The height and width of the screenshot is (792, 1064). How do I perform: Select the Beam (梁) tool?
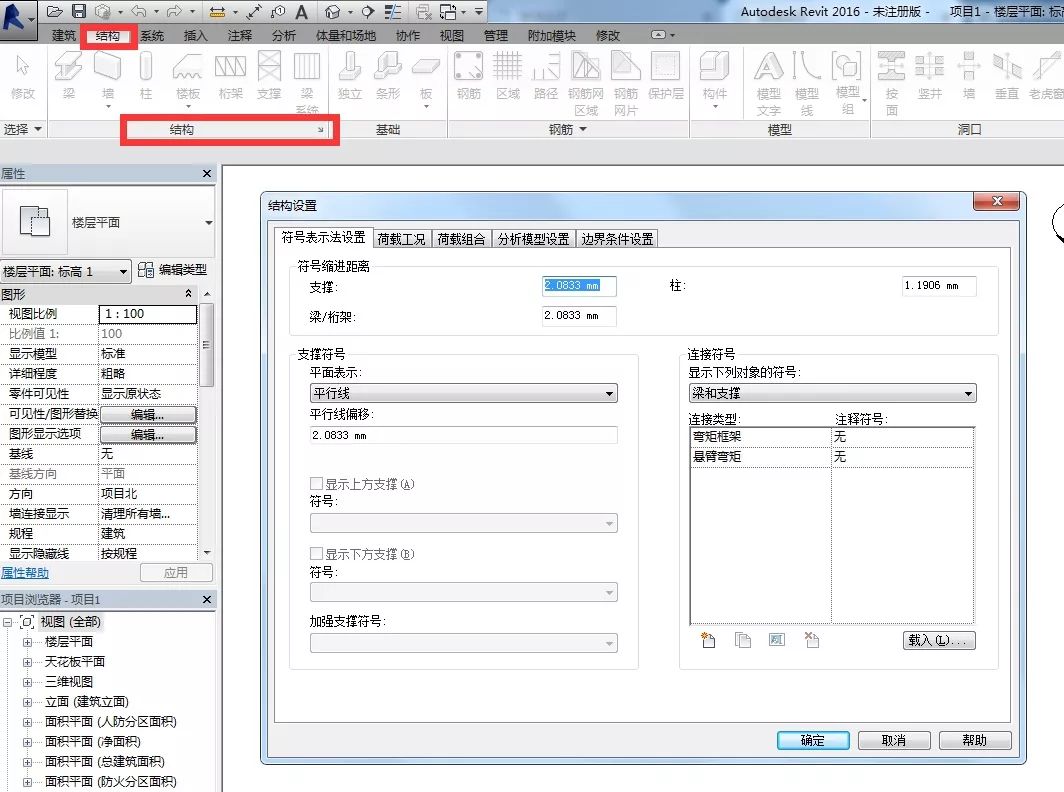click(x=69, y=76)
